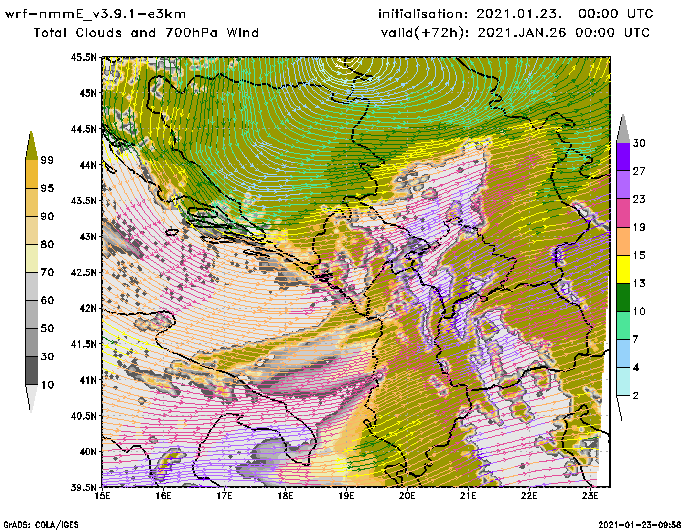Select the light gray 60–70 cloud swatch
Image resolution: width=700 pixels, height=530 pixels.
31,287
